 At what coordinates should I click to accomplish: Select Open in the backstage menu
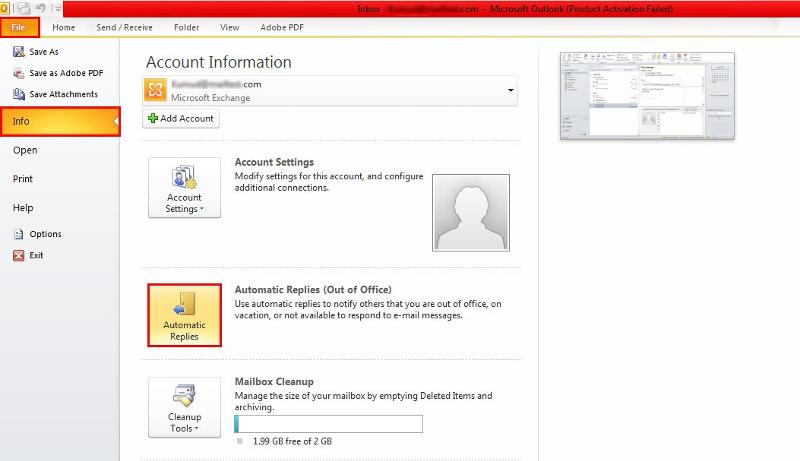click(x=25, y=150)
